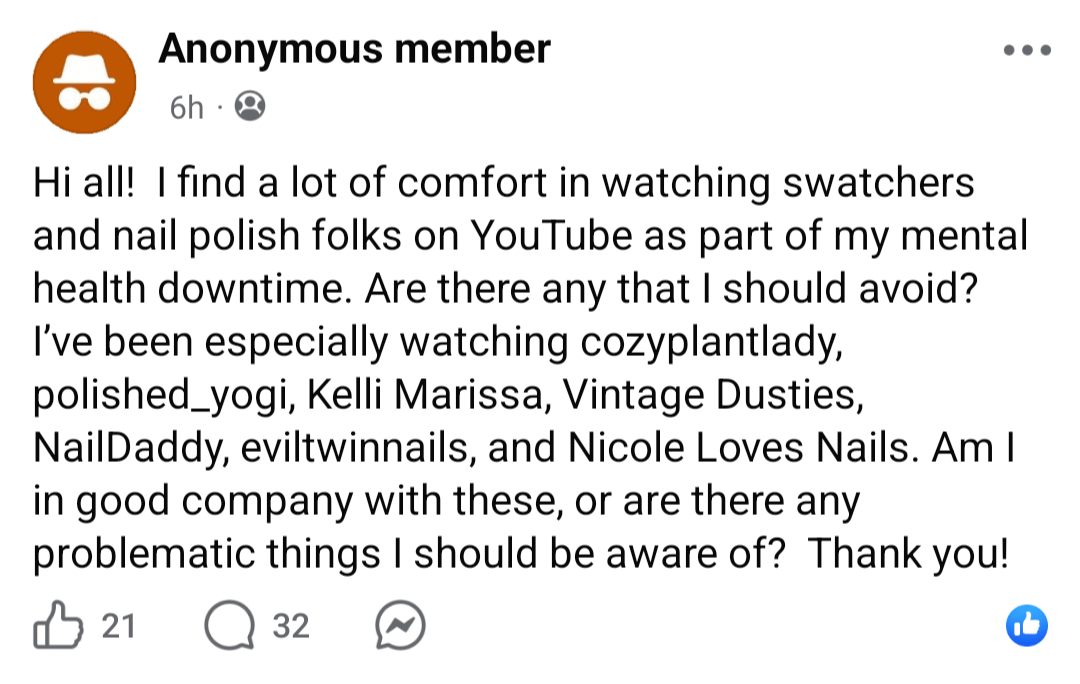Click "Kelli Marissa" in the post text
This screenshot has width=1080, height=684.
pyautogui.click(x=424, y=394)
